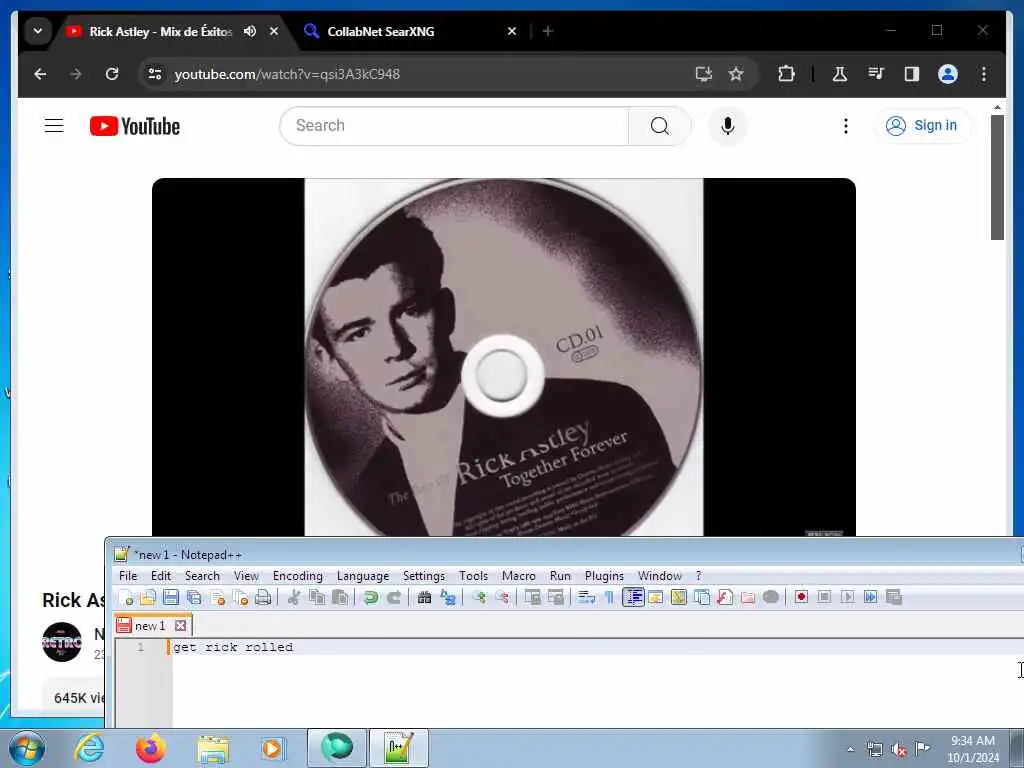1024x768 pixels.
Task: Reload the YouTube page
Action: [x=112, y=74]
